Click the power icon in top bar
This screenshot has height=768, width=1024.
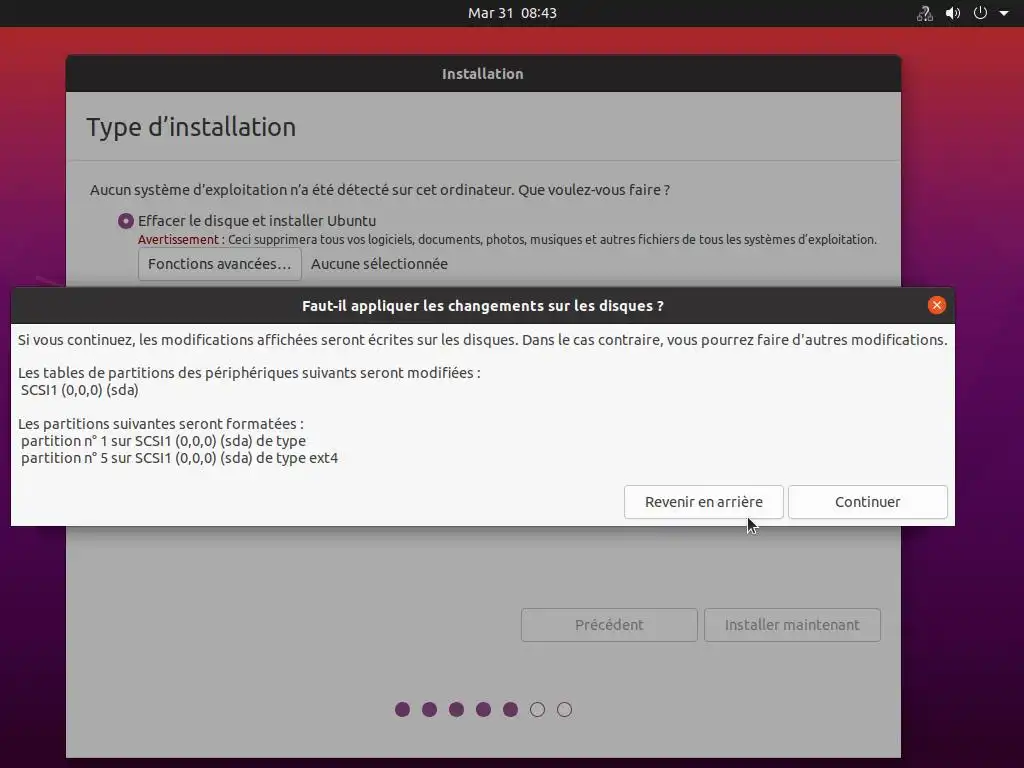(980, 13)
